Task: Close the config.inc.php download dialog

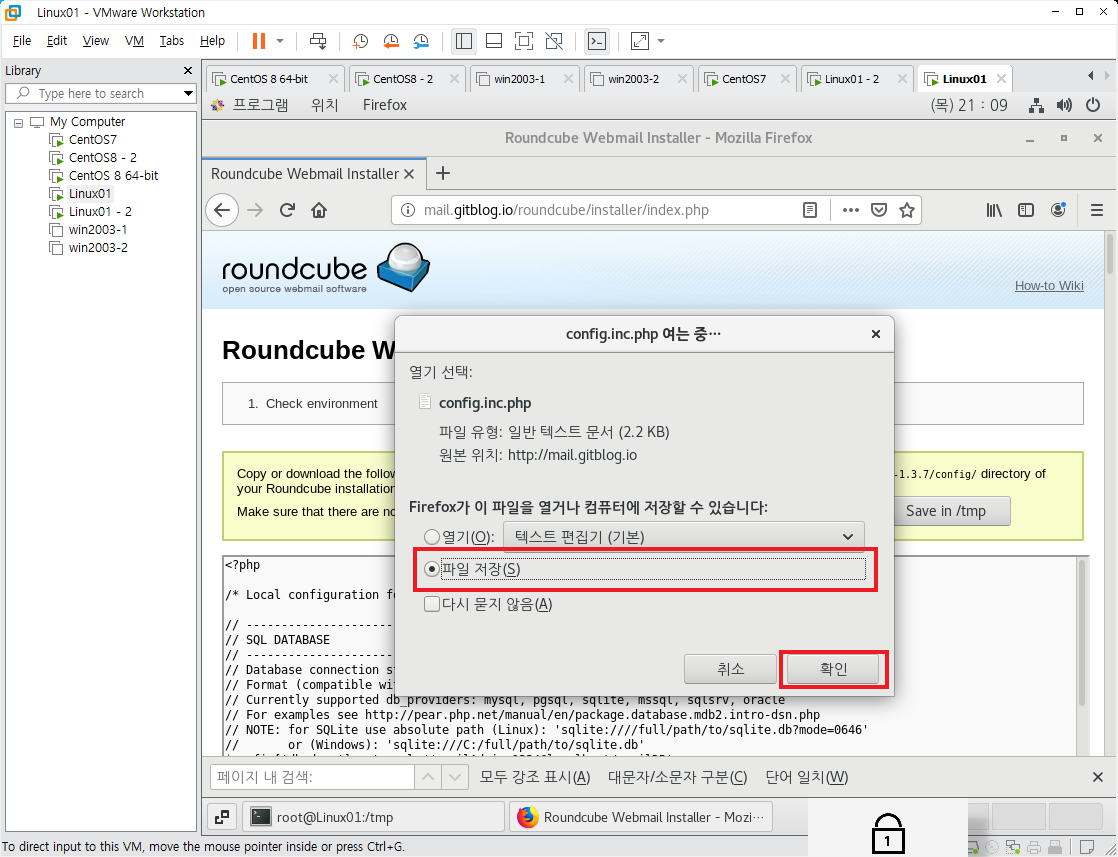Action: [876, 334]
